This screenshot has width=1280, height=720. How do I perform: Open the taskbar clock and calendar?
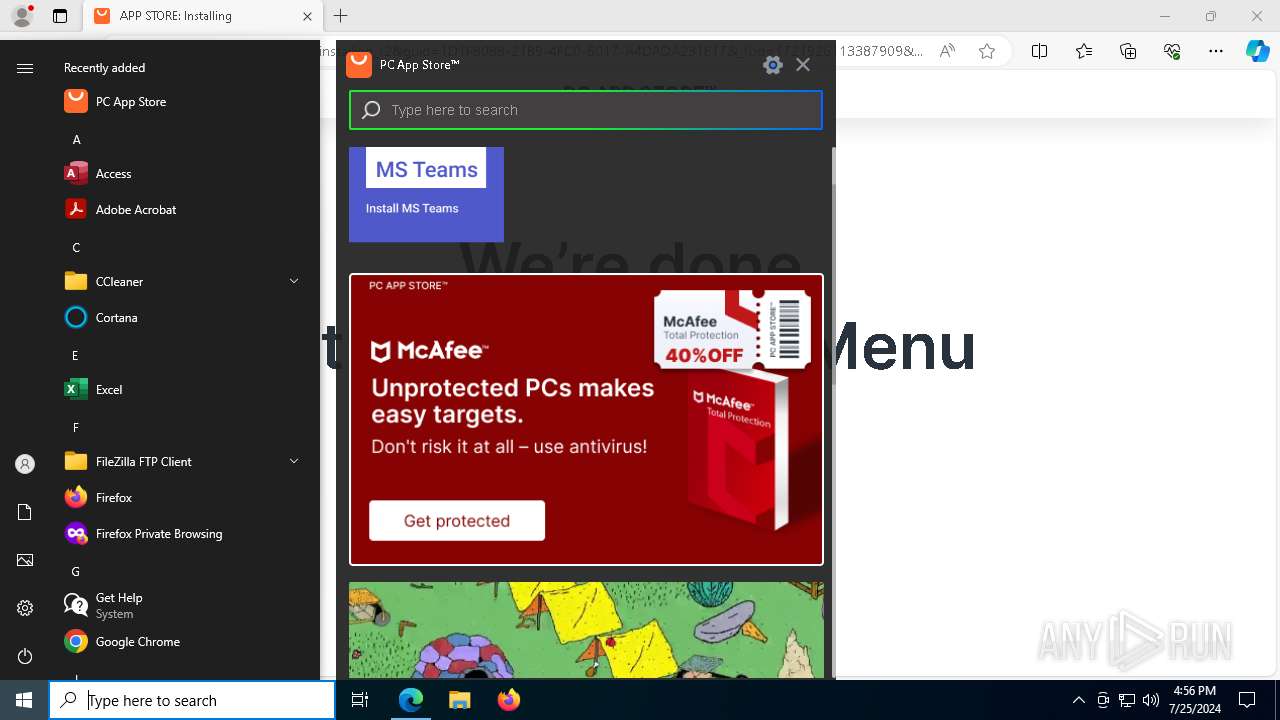click(1194, 700)
